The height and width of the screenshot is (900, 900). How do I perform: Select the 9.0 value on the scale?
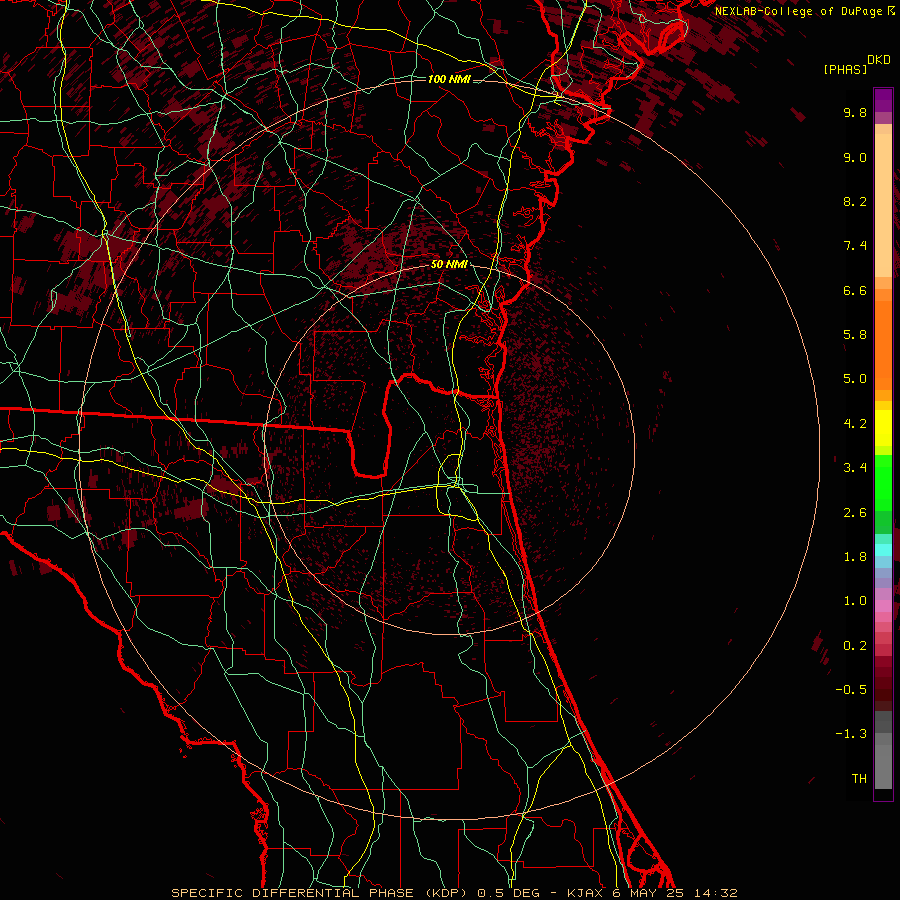tap(855, 157)
